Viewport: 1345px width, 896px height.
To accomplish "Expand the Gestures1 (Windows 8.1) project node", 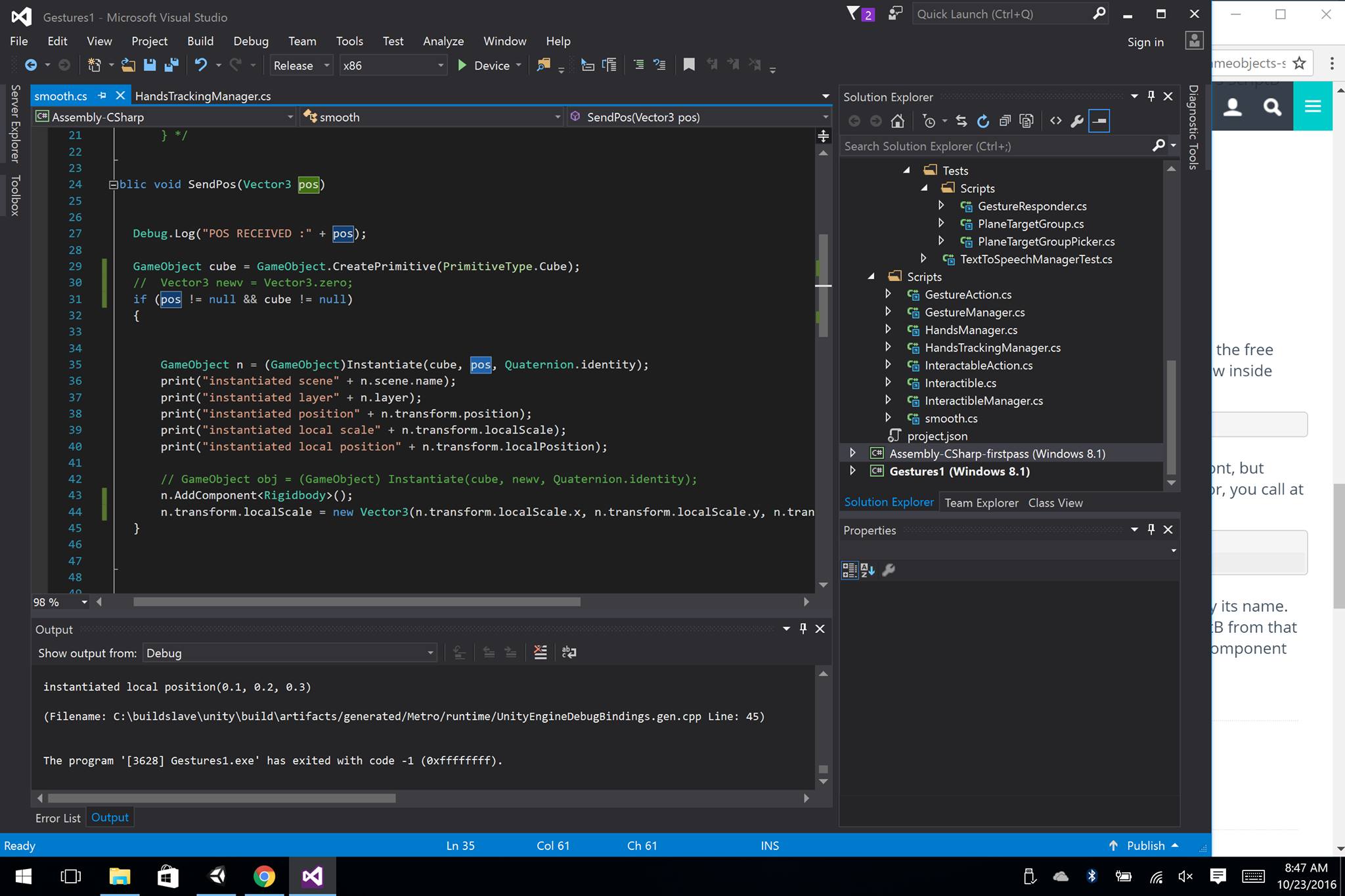I will pos(852,471).
